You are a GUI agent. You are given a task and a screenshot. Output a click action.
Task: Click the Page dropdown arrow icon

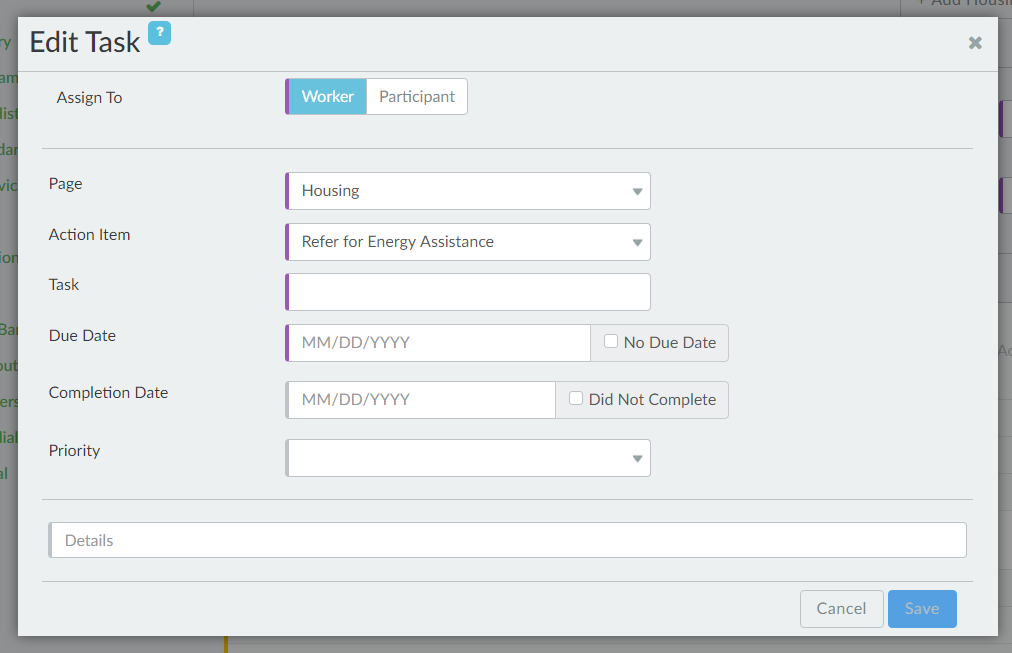coord(637,192)
